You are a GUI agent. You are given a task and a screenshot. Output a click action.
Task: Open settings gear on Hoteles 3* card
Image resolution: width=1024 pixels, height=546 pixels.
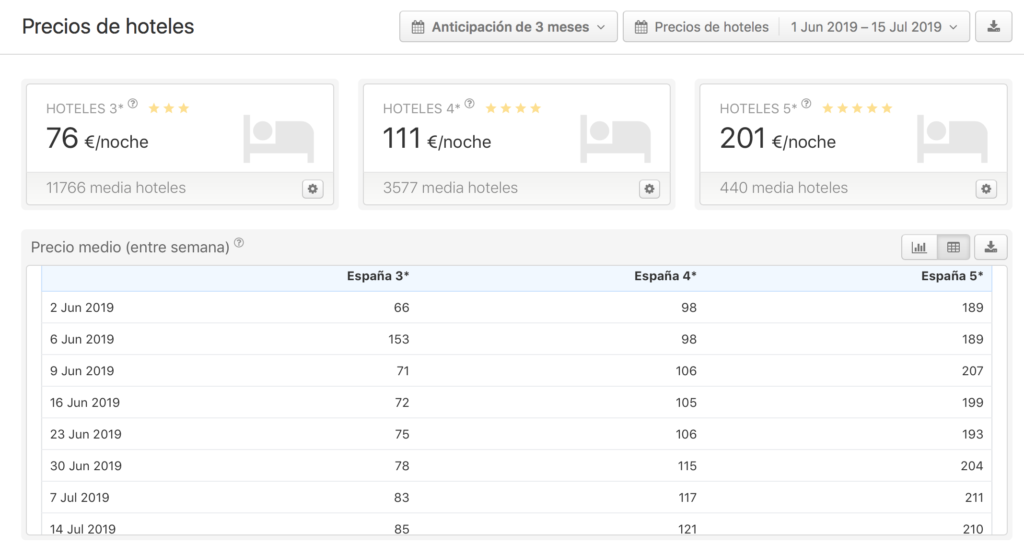click(x=313, y=189)
